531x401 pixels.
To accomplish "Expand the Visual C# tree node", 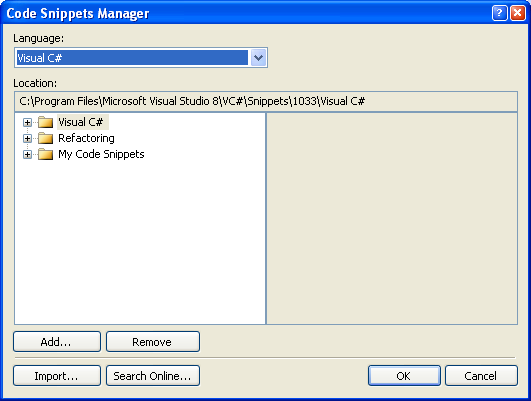I will 27,122.
